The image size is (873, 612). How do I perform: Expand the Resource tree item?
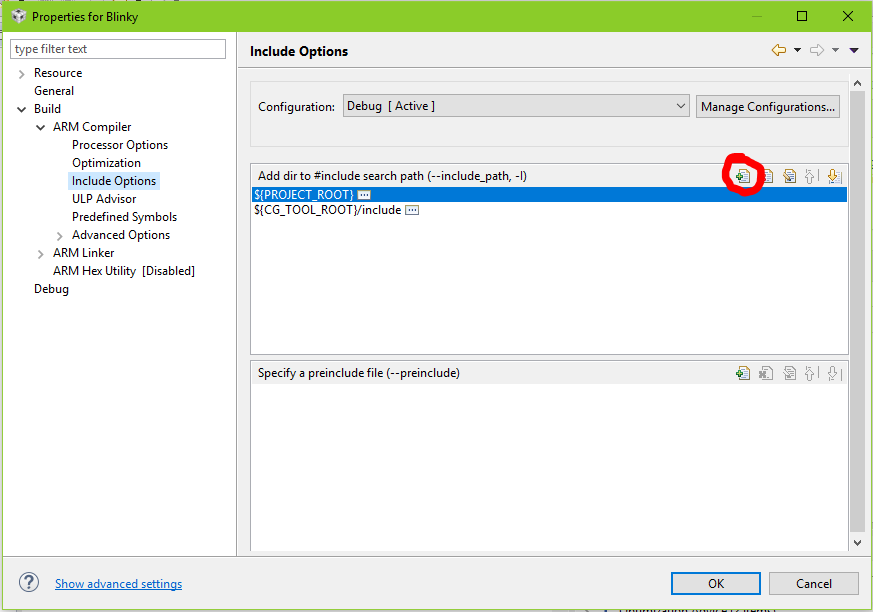(x=20, y=72)
